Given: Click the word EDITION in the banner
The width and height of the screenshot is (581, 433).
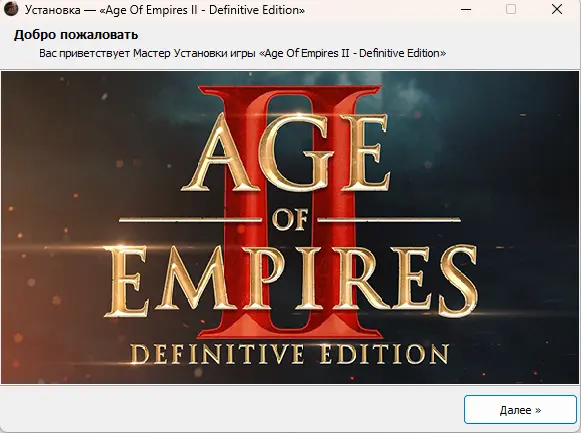Looking at the screenshot, I should 384,354.
